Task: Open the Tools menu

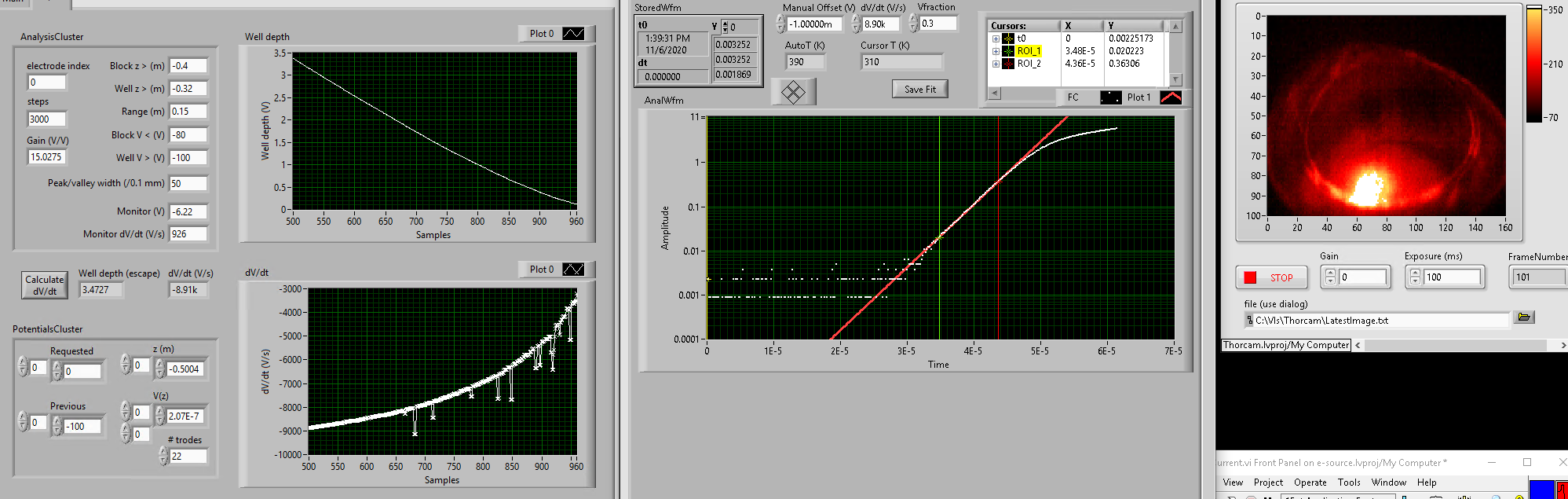Action: coord(1349,482)
